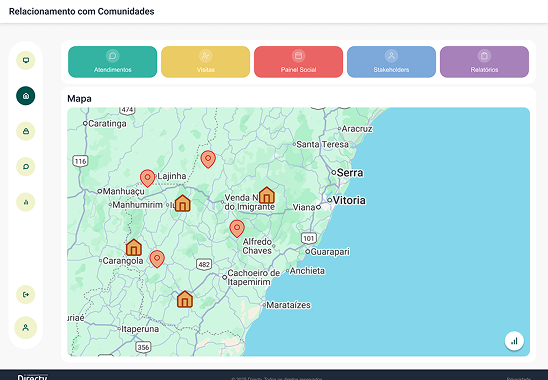Select the house marker right of Manhumirim
Image resolution: width=548 pixels, height=380 pixels.
pos(182,203)
